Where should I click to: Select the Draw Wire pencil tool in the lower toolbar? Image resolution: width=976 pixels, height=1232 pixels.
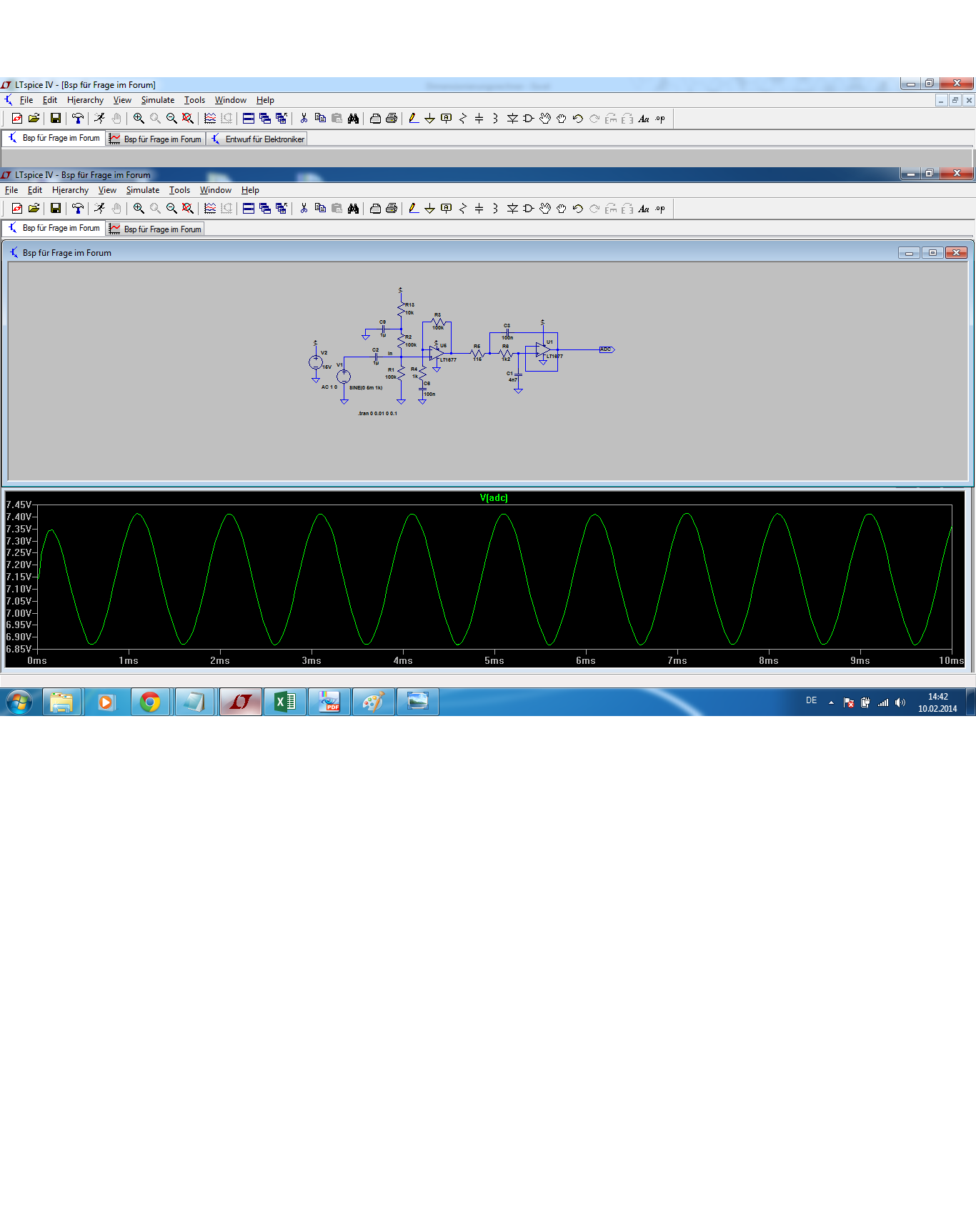(413, 209)
